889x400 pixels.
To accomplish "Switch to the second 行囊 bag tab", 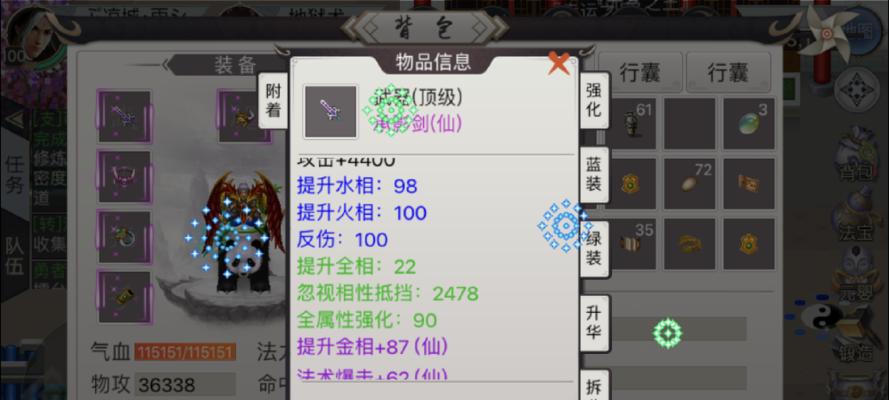I will coord(729,73).
